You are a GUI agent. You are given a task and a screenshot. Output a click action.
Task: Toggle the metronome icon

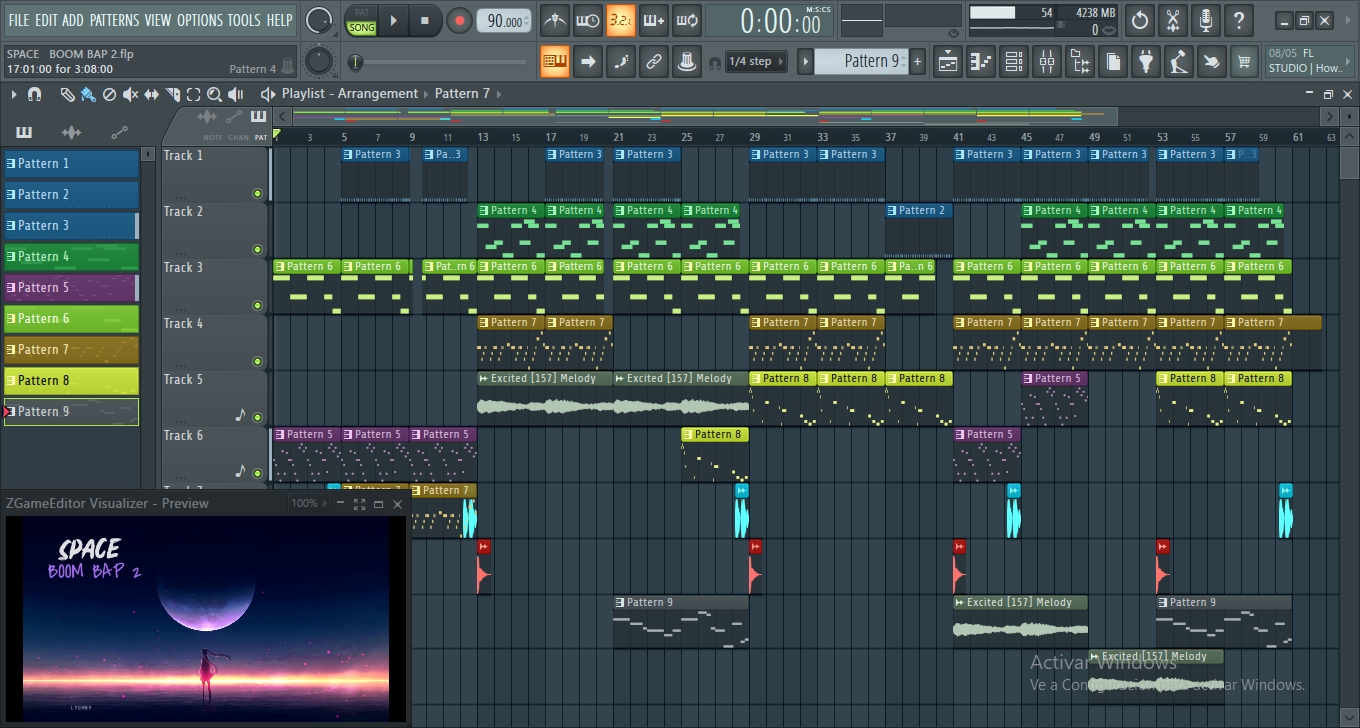(555, 21)
